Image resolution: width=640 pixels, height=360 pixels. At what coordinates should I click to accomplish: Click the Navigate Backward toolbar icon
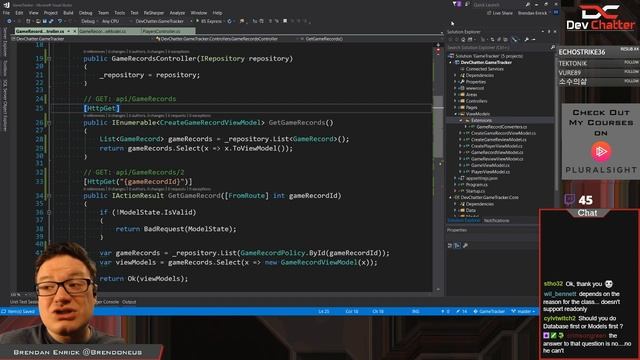(x=9, y=21)
